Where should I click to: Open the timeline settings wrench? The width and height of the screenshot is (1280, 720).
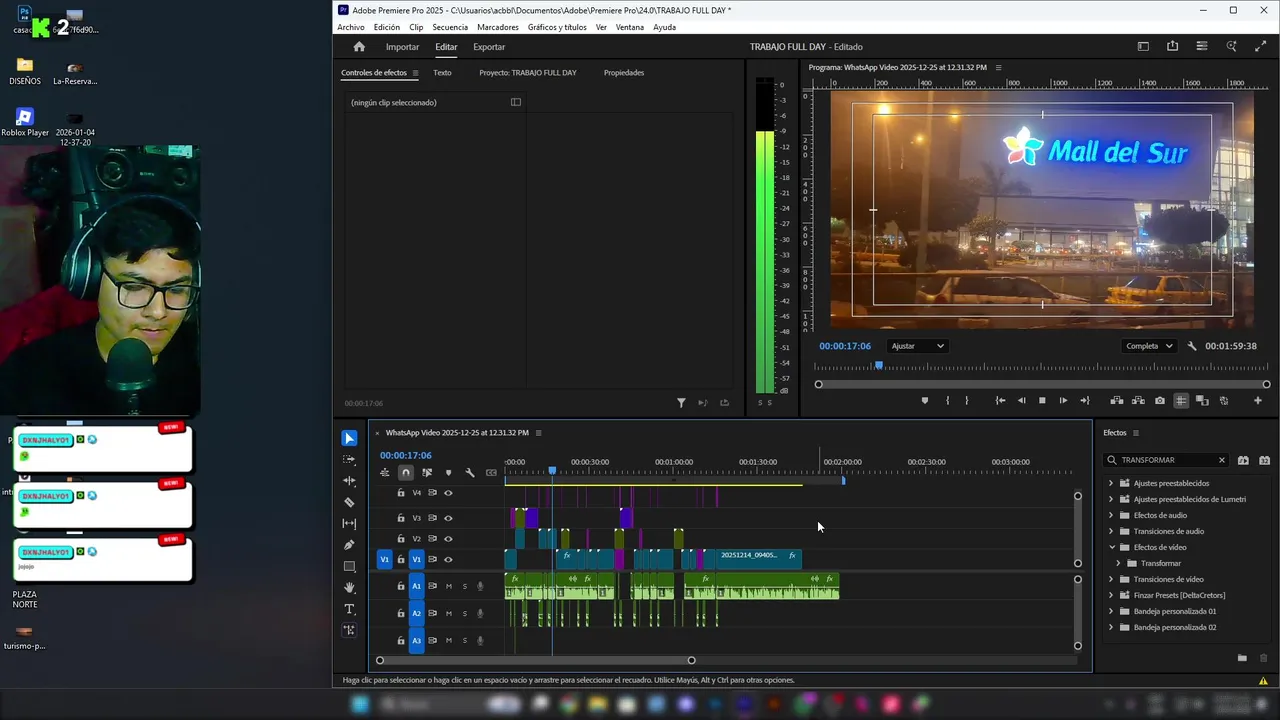[470, 473]
